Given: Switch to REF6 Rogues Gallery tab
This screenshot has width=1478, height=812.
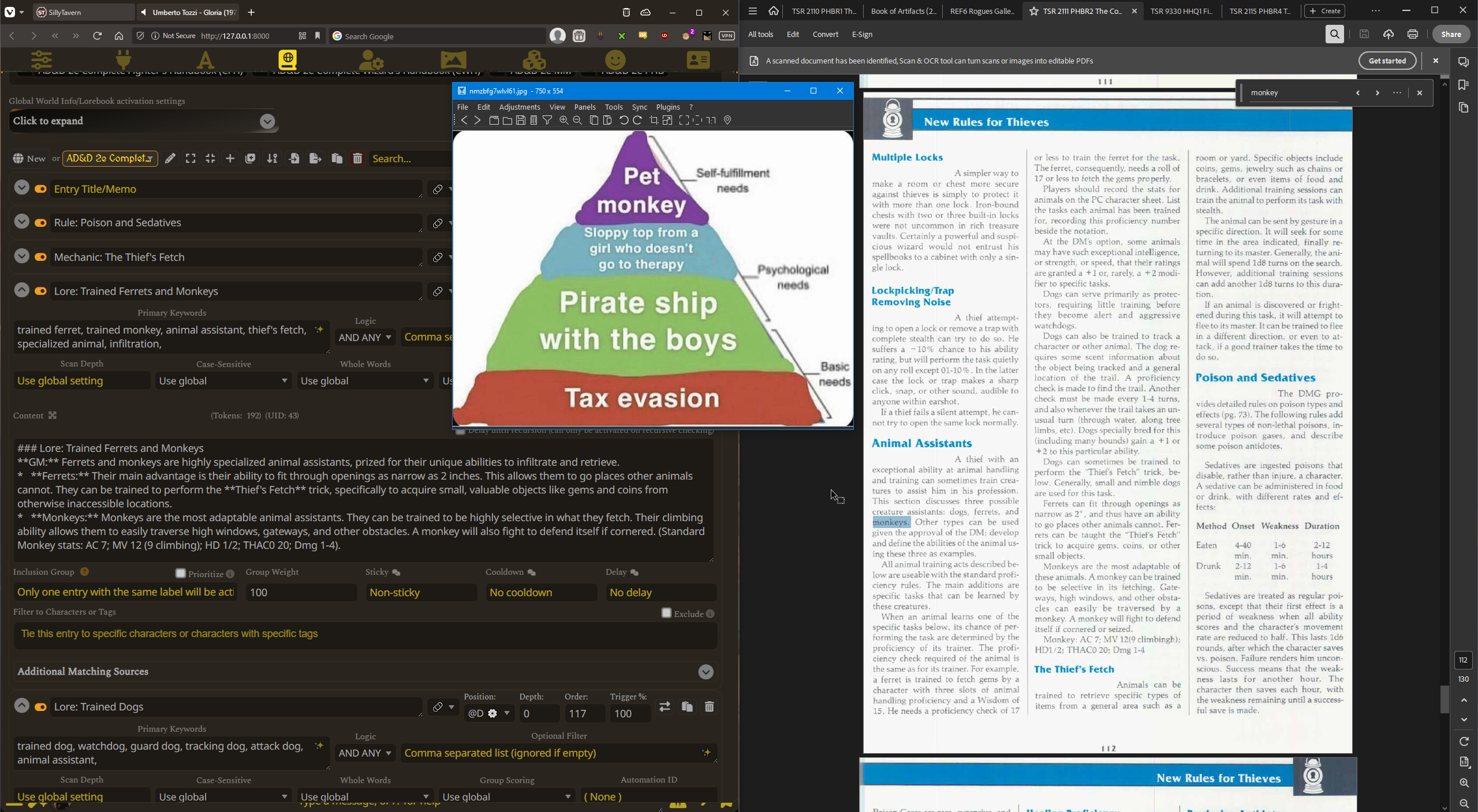Looking at the screenshot, I should click(981, 11).
